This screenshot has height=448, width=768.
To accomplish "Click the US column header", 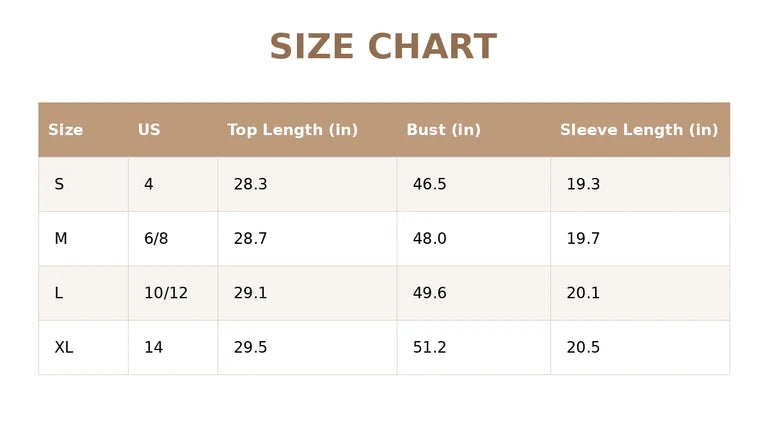I will tap(149, 130).
